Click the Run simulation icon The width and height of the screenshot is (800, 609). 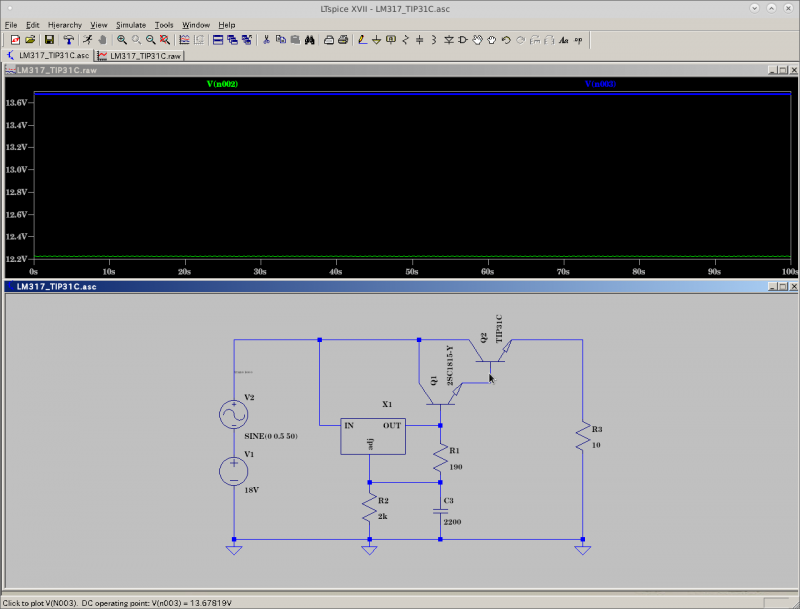coord(88,40)
